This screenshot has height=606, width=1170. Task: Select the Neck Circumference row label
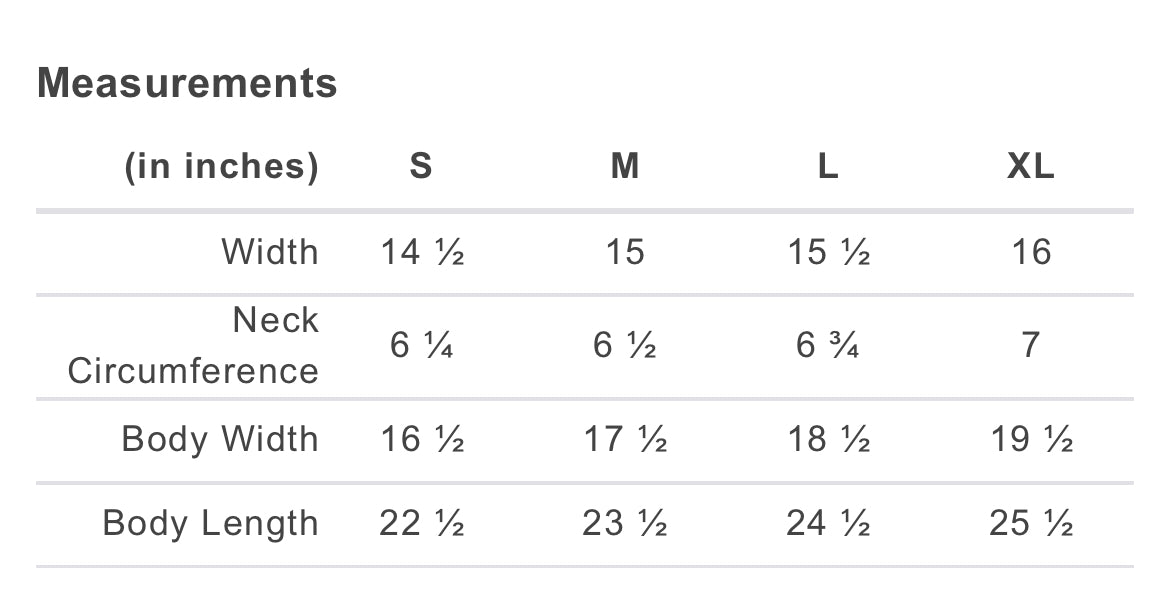point(193,345)
